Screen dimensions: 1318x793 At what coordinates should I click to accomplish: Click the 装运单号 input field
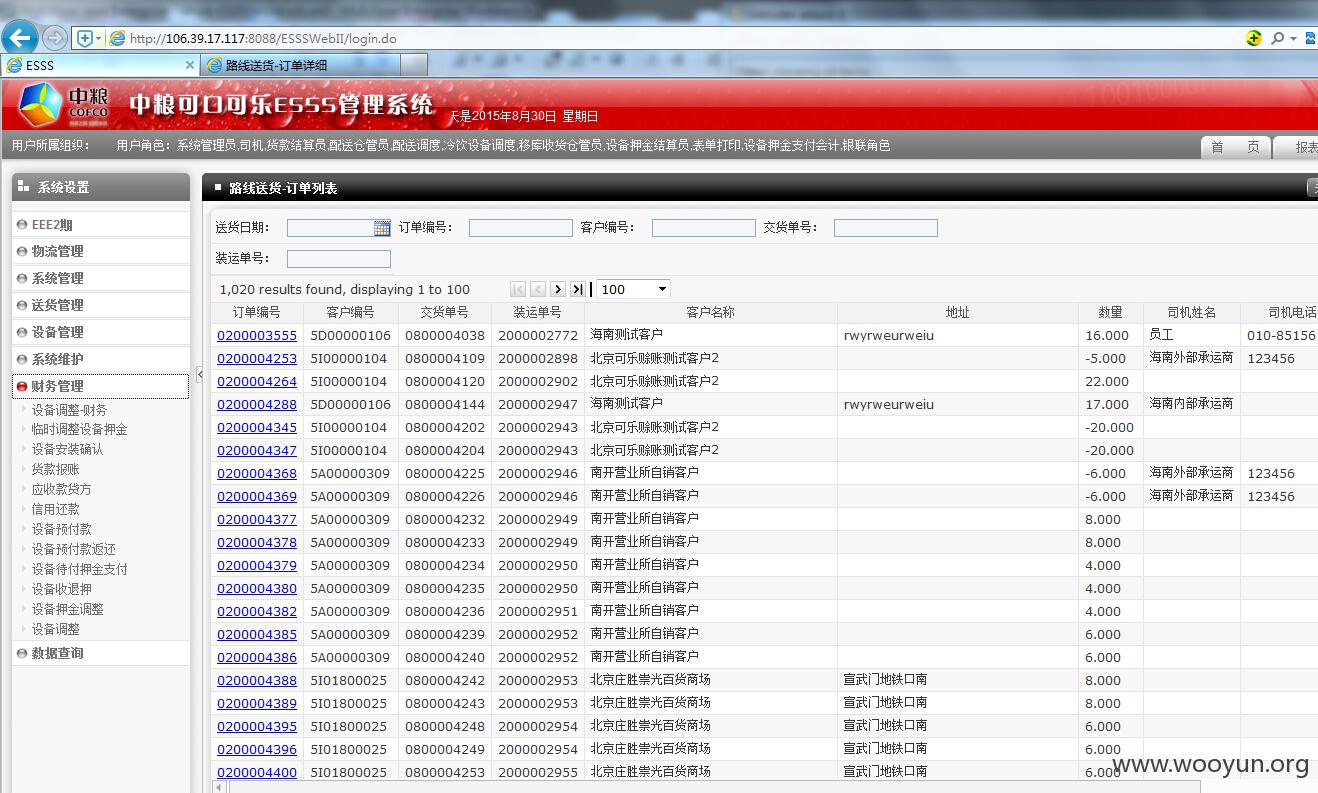[338, 259]
